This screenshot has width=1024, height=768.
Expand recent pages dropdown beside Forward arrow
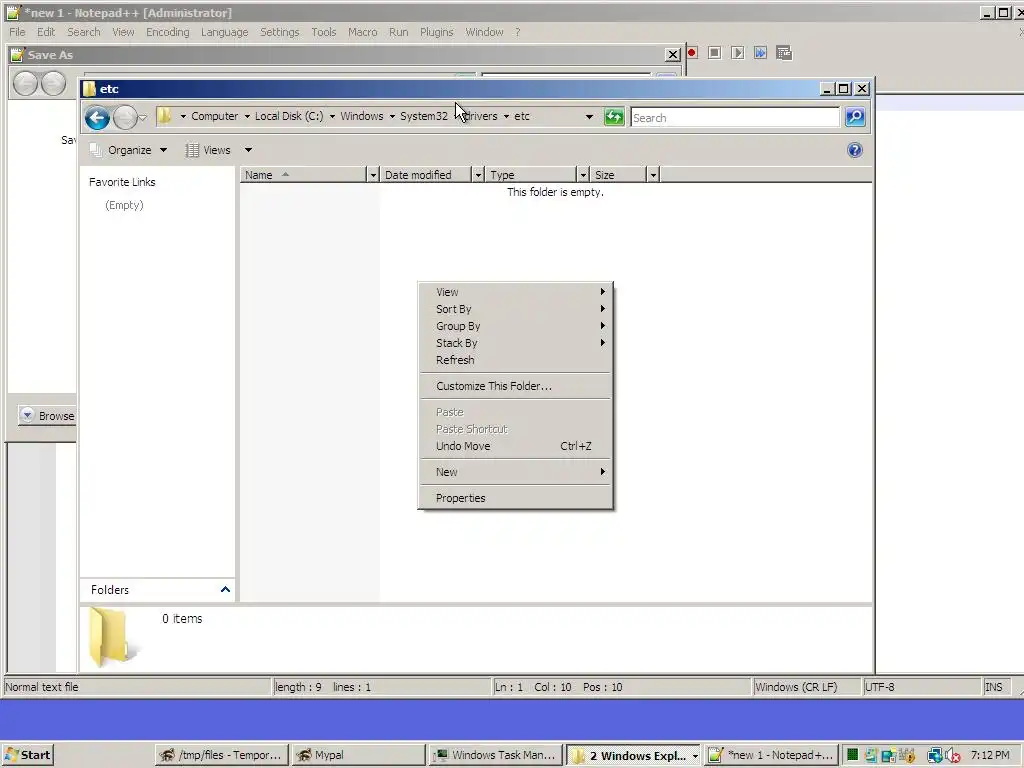point(143,118)
